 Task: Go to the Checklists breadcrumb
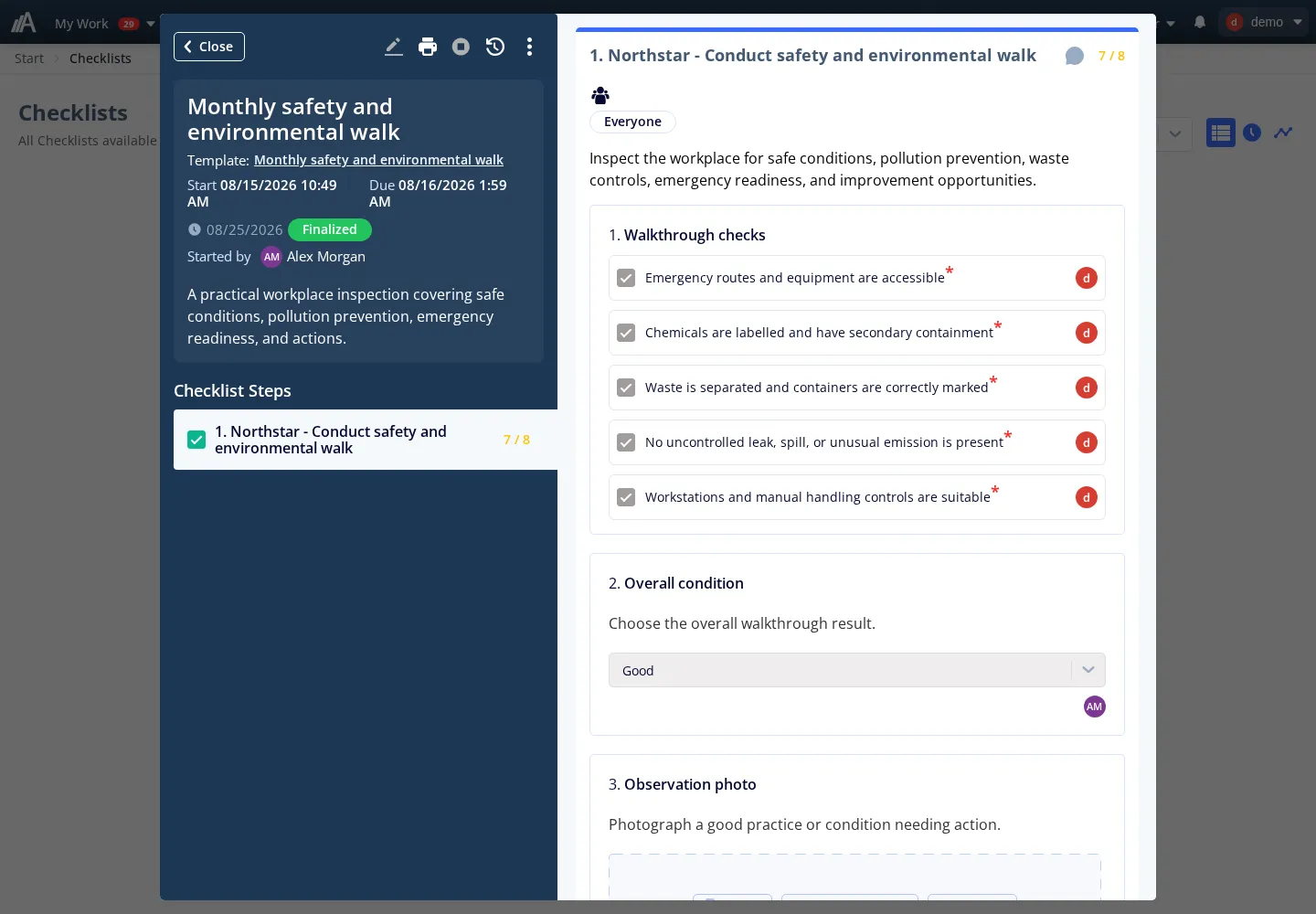101,58
